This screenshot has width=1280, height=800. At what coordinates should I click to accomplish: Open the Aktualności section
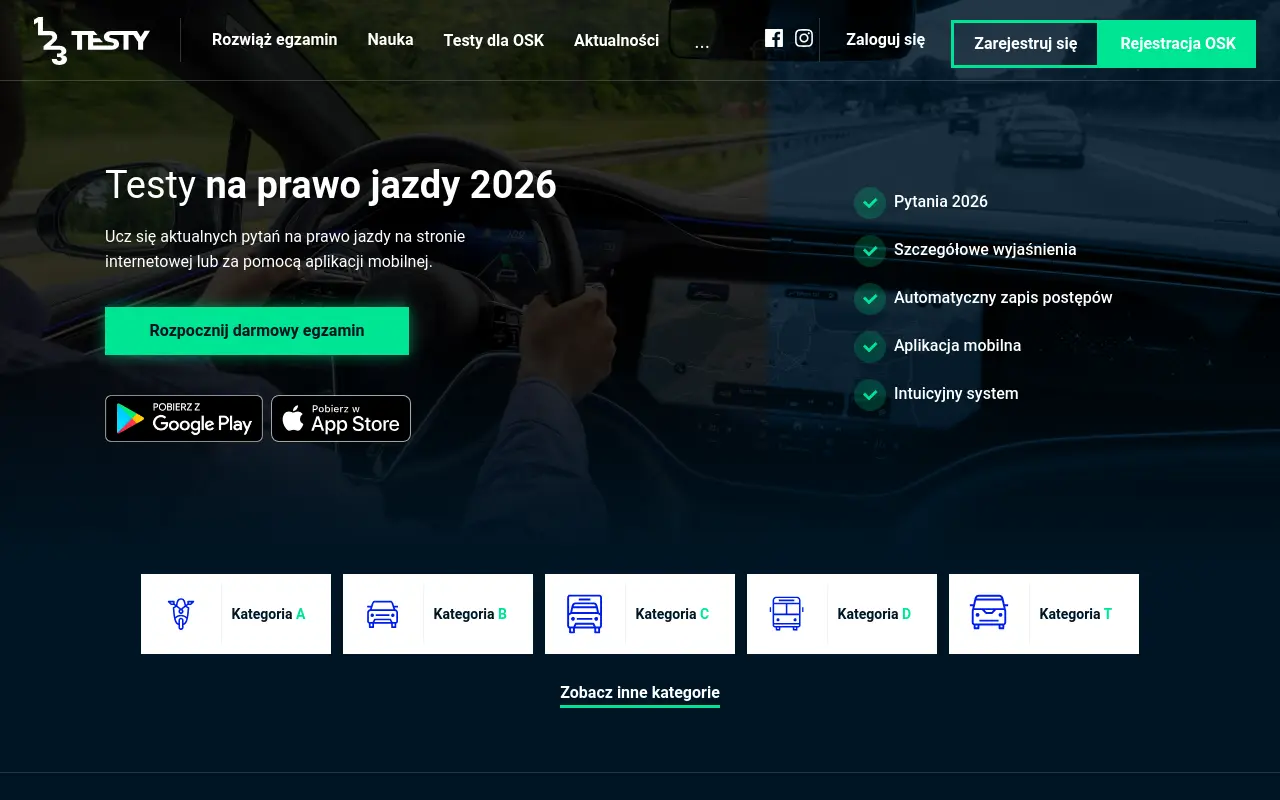point(616,40)
